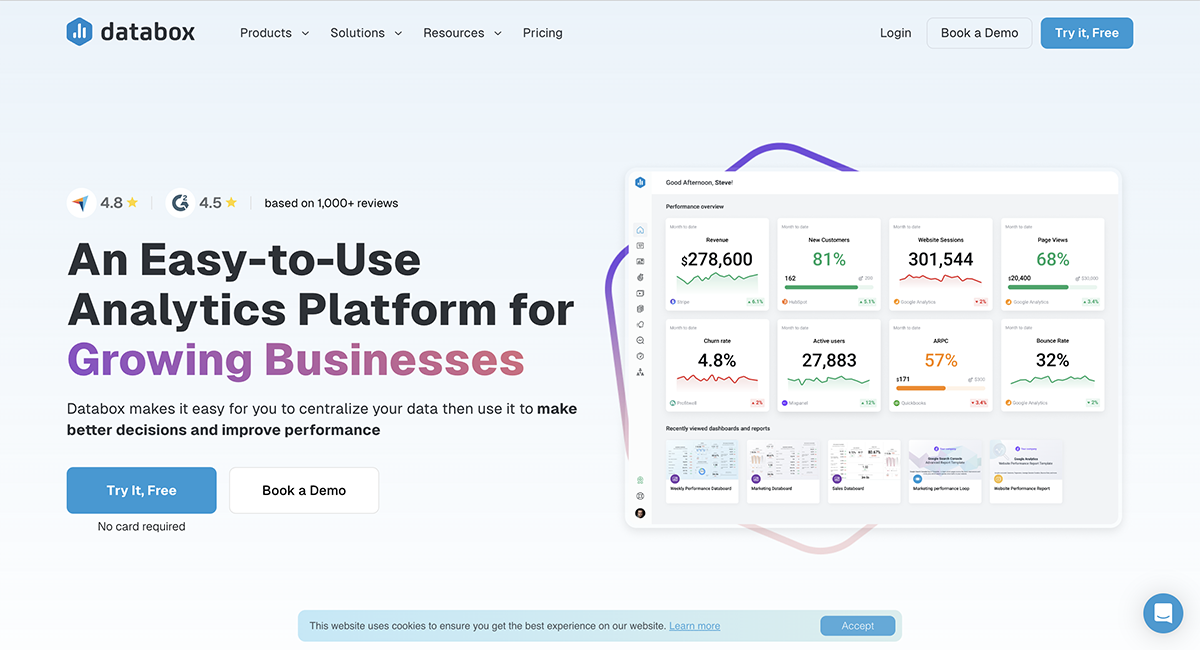Screen dimensions: 1200x650
Task: Open the Login page
Action: pos(895,33)
